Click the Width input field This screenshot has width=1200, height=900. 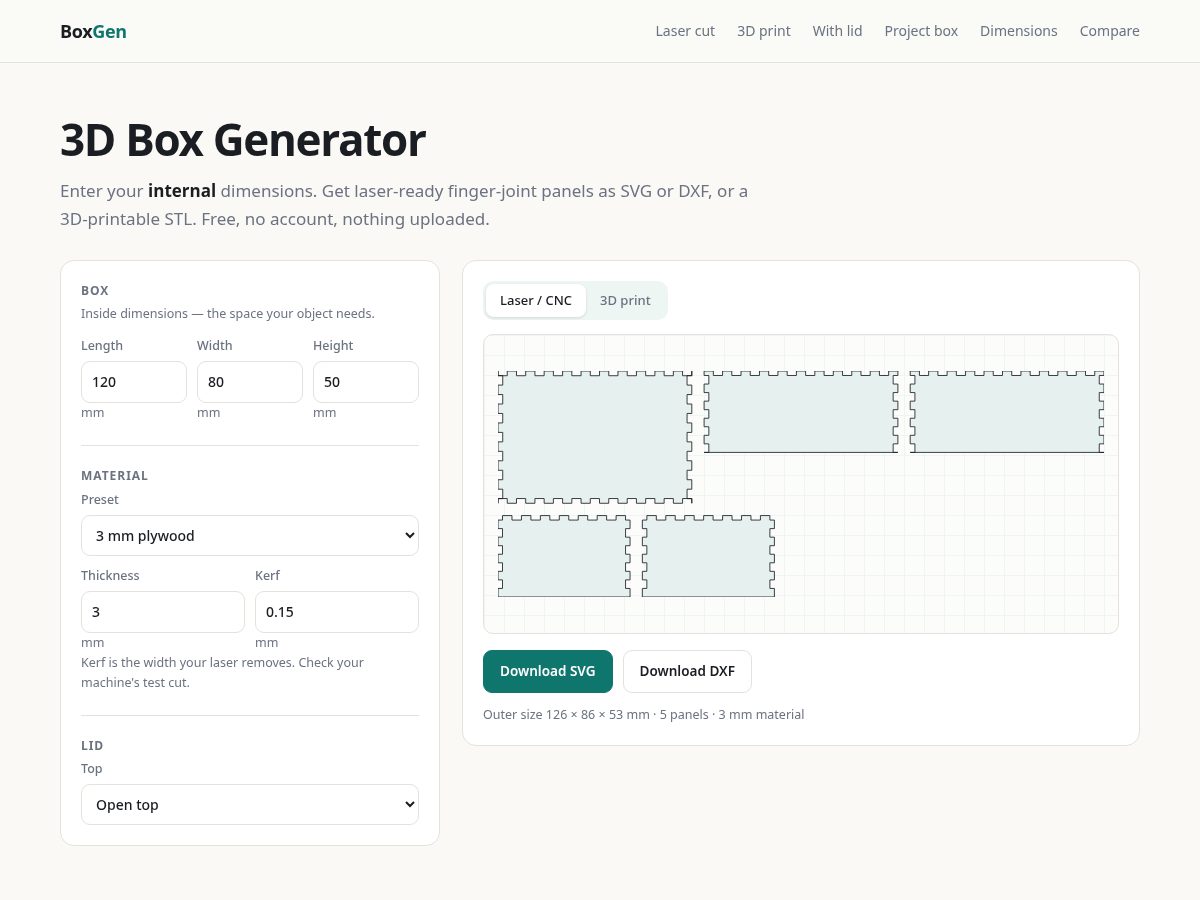click(250, 382)
